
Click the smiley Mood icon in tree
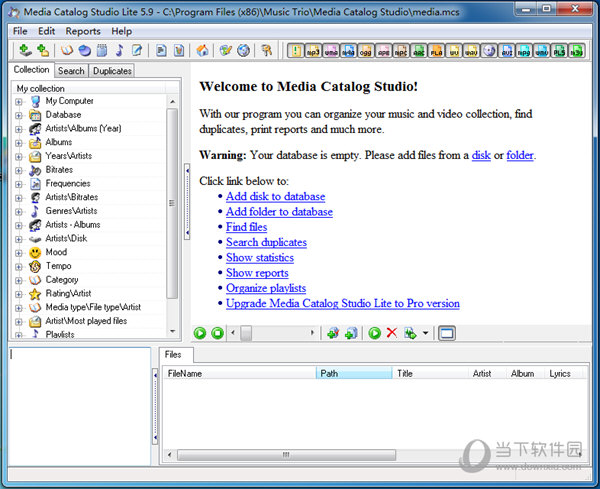point(35,253)
